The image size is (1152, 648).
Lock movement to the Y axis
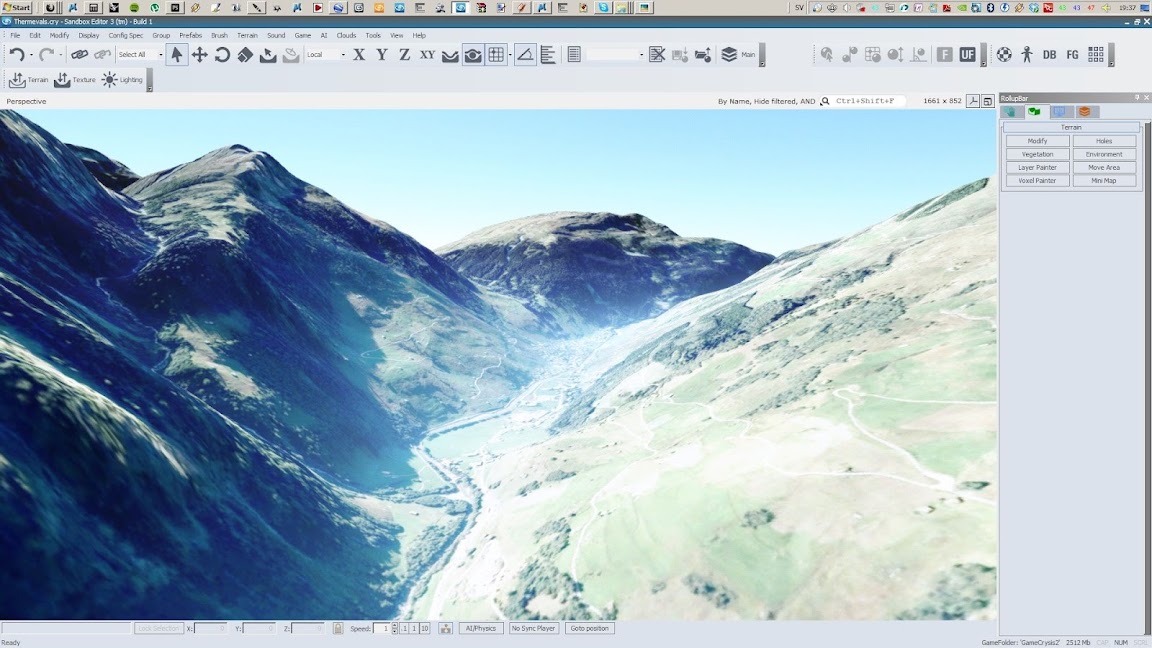(381, 54)
